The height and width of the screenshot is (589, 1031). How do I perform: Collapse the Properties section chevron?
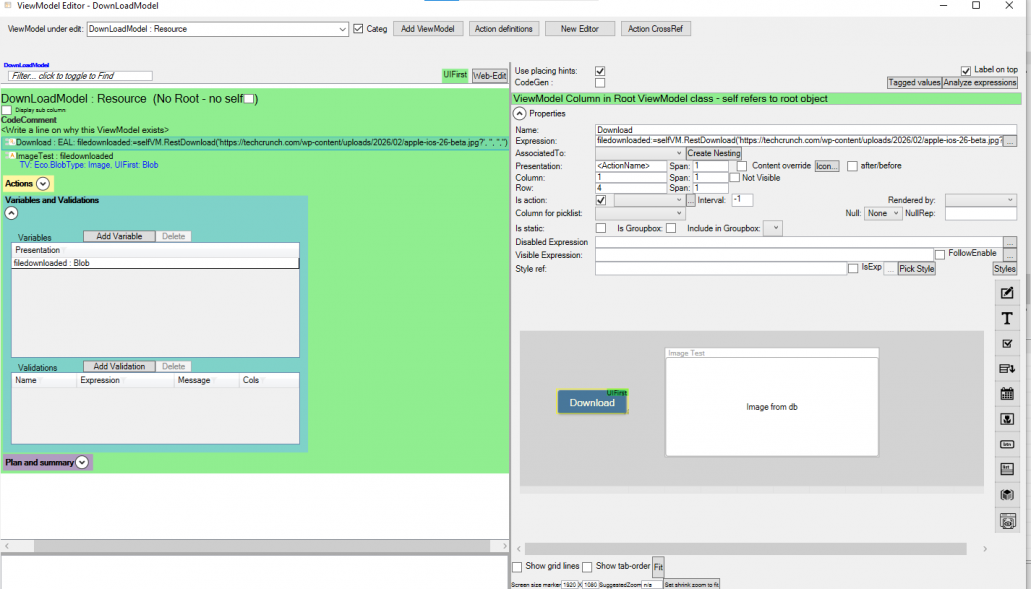click(x=518, y=113)
